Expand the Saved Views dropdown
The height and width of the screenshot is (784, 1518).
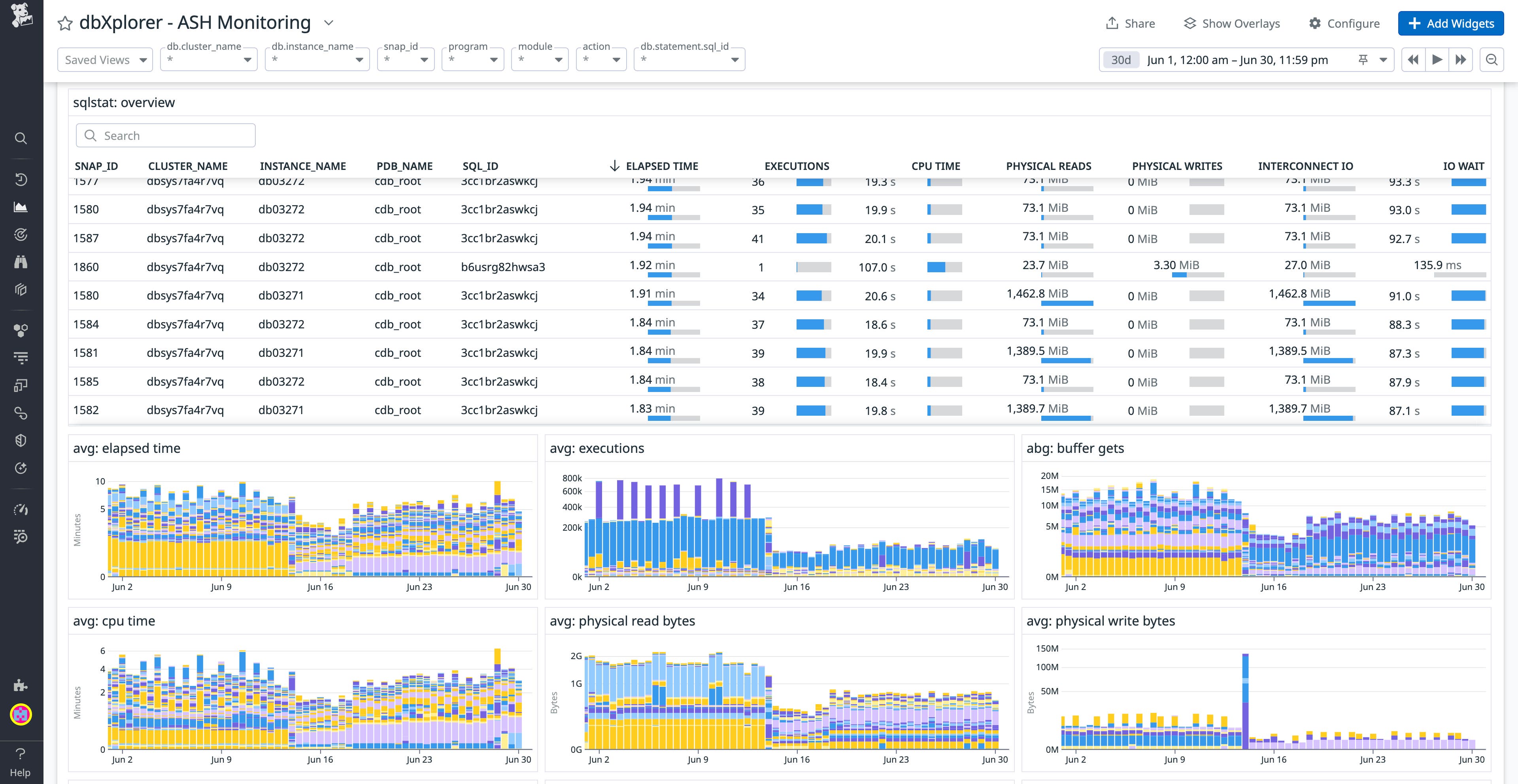pyautogui.click(x=104, y=59)
